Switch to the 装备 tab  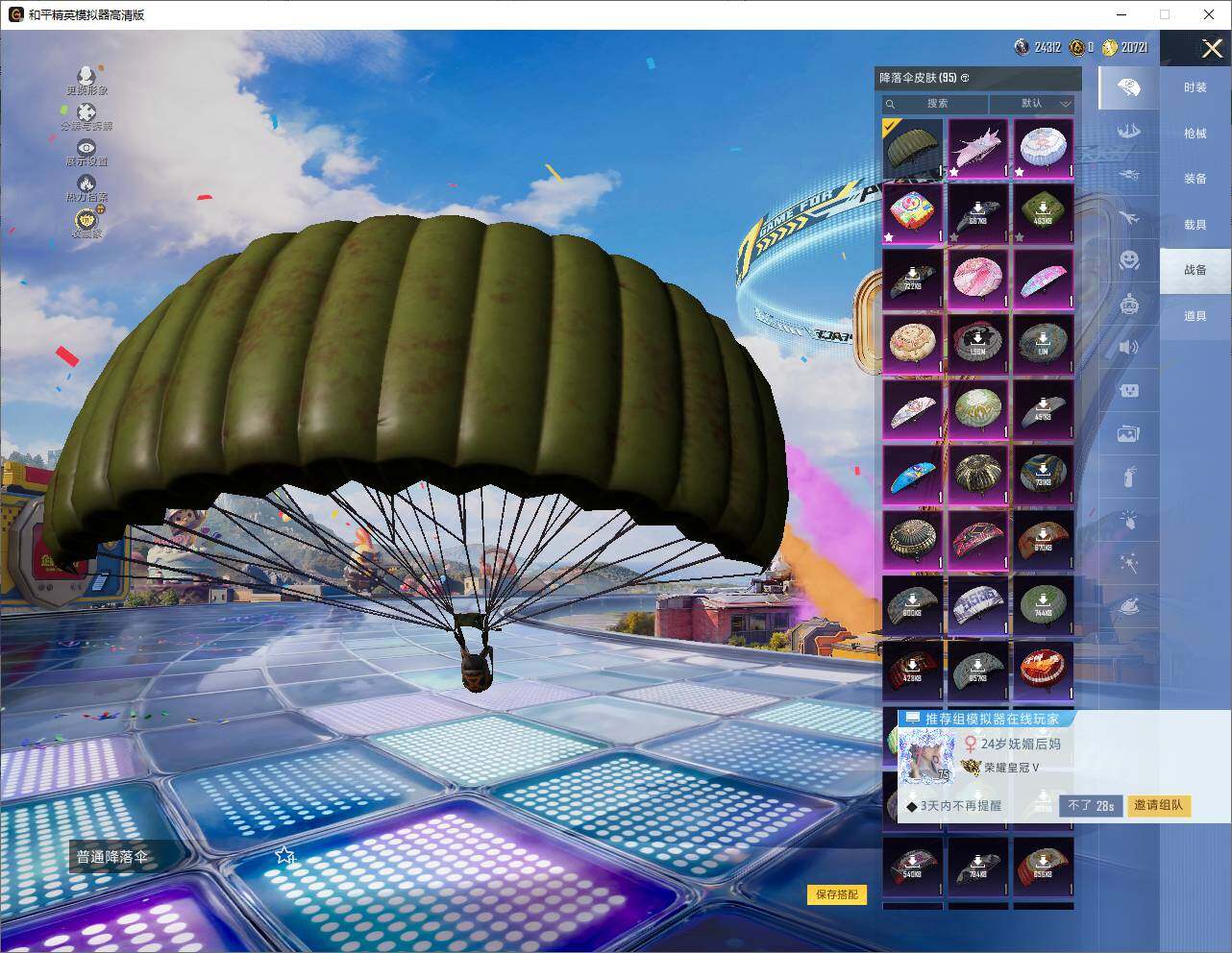[1195, 179]
